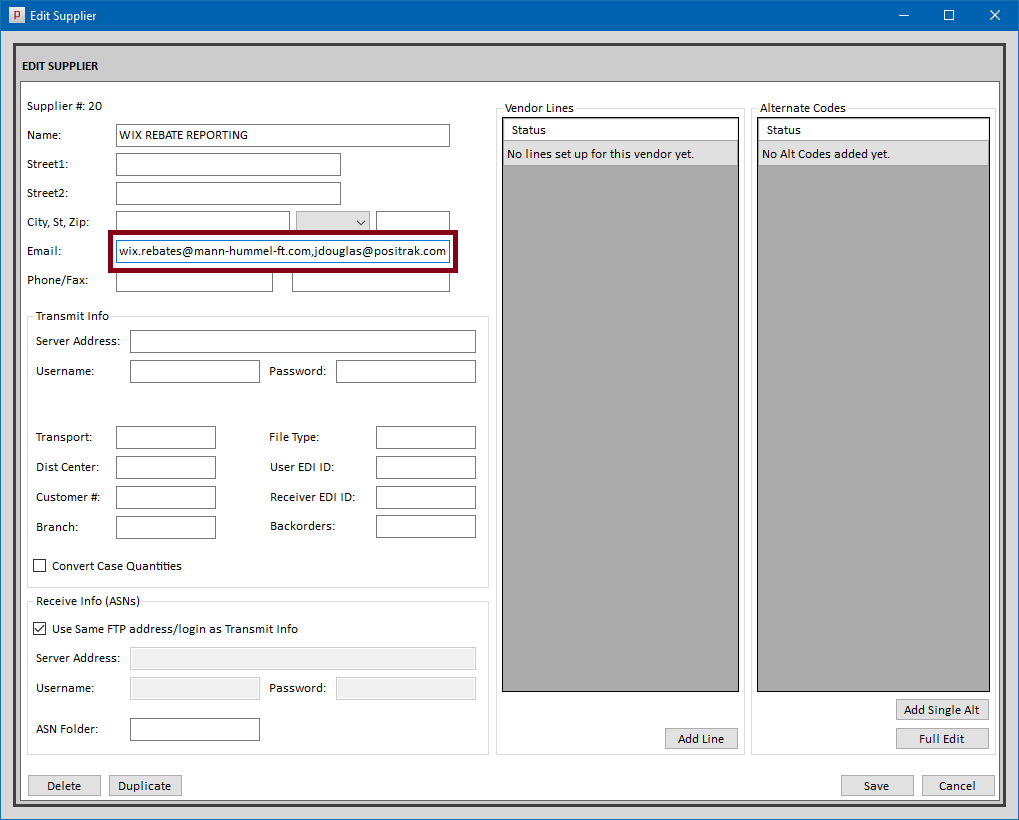Click the File Type input field
The height and width of the screenshot is (820, 1019).
(x=426, y=437)
